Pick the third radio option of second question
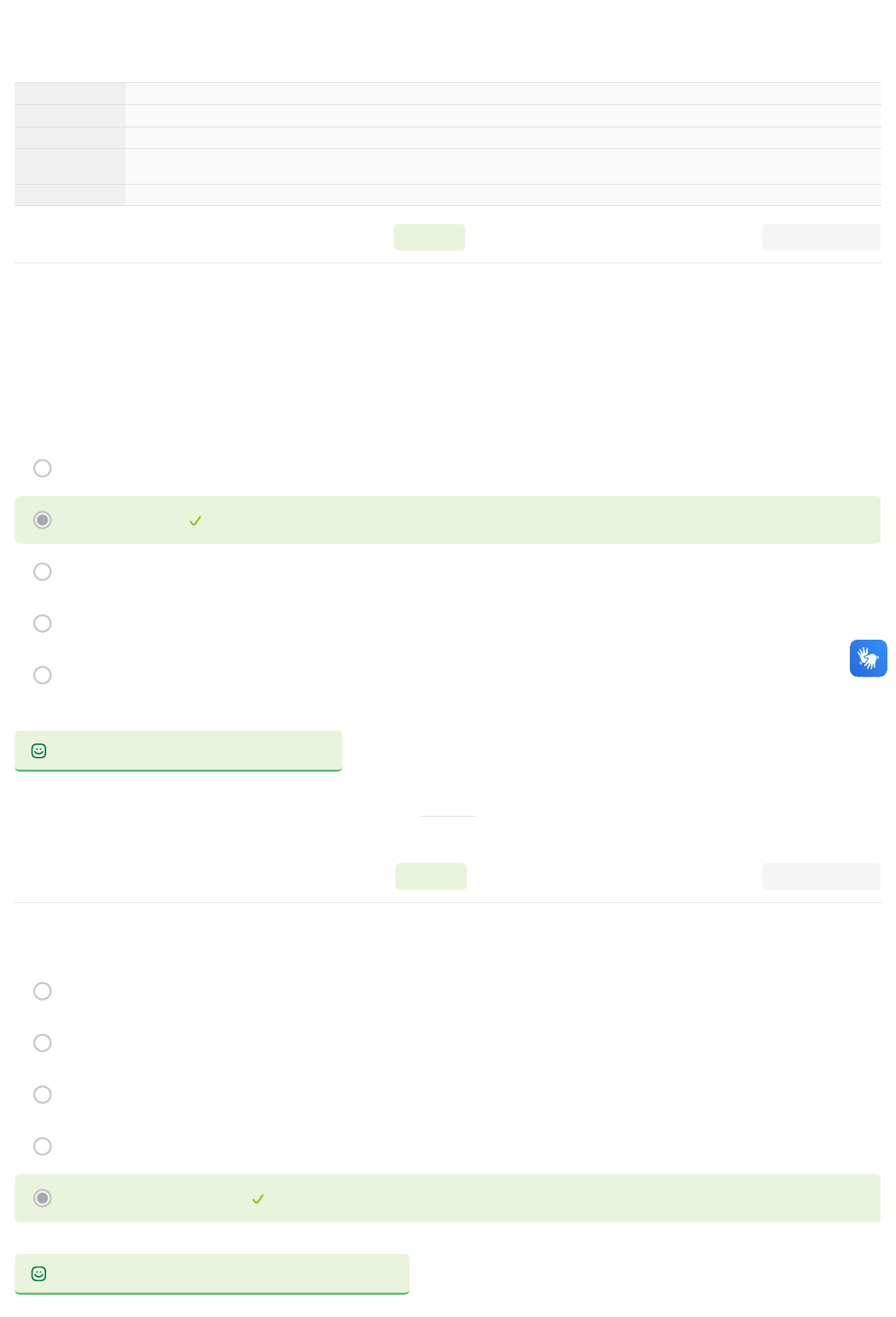Image resolution: width=896 pixels, height=1317 pixels. [42, 1095]
